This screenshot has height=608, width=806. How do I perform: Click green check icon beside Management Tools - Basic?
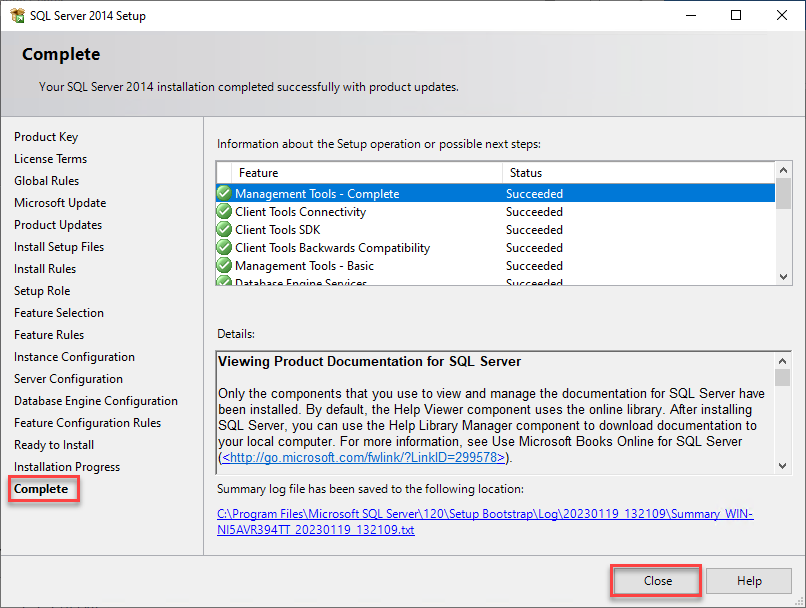[224, 265]
